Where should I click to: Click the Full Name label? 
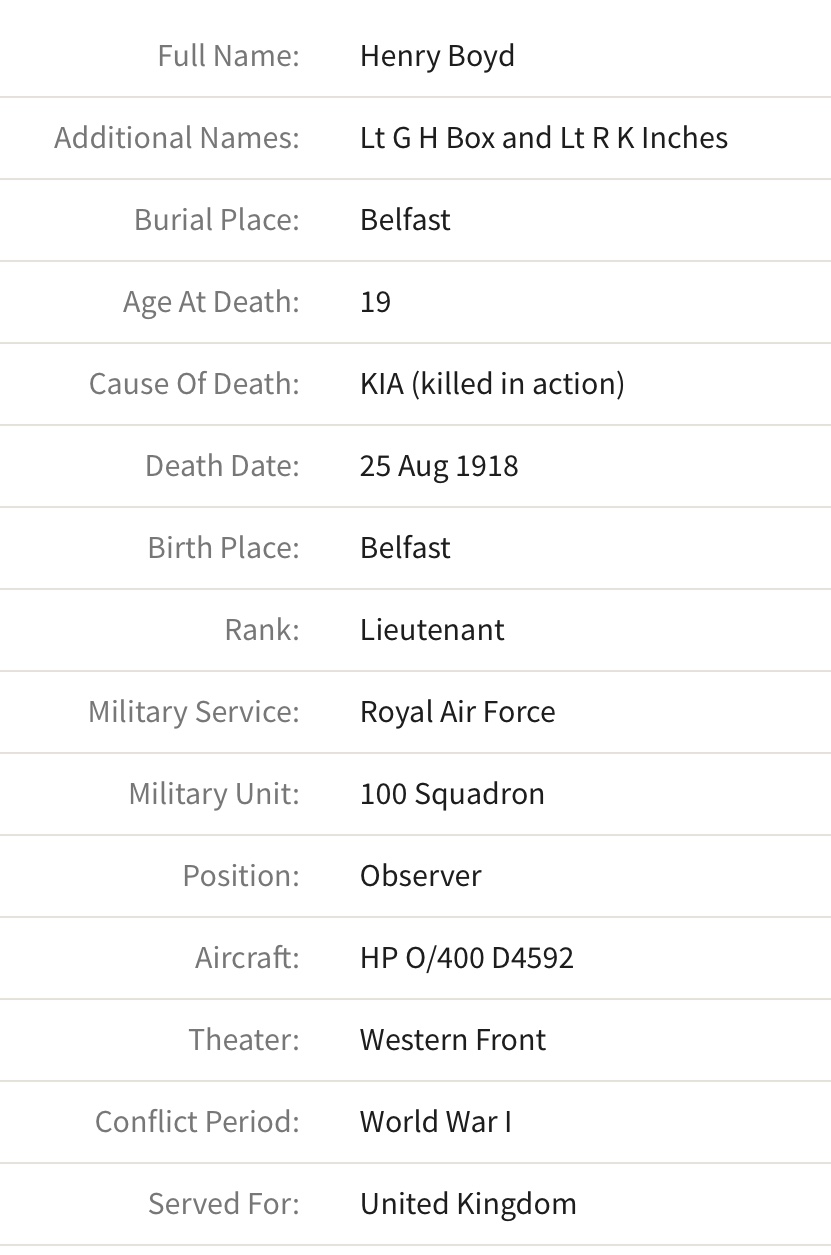tap(228, 56)
